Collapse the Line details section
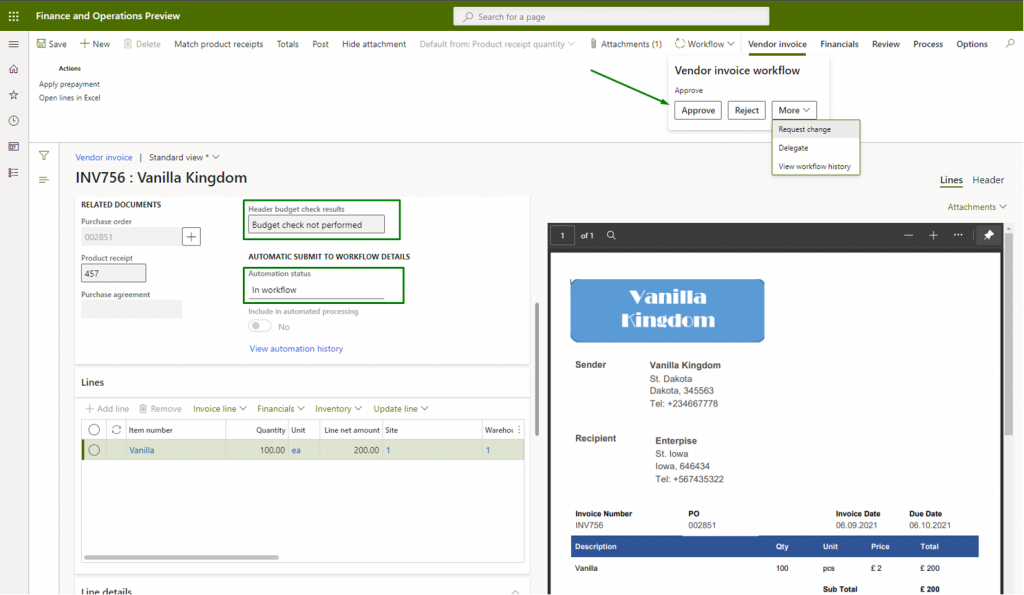This screenshot has width=1024, height=595. (515, 591)
